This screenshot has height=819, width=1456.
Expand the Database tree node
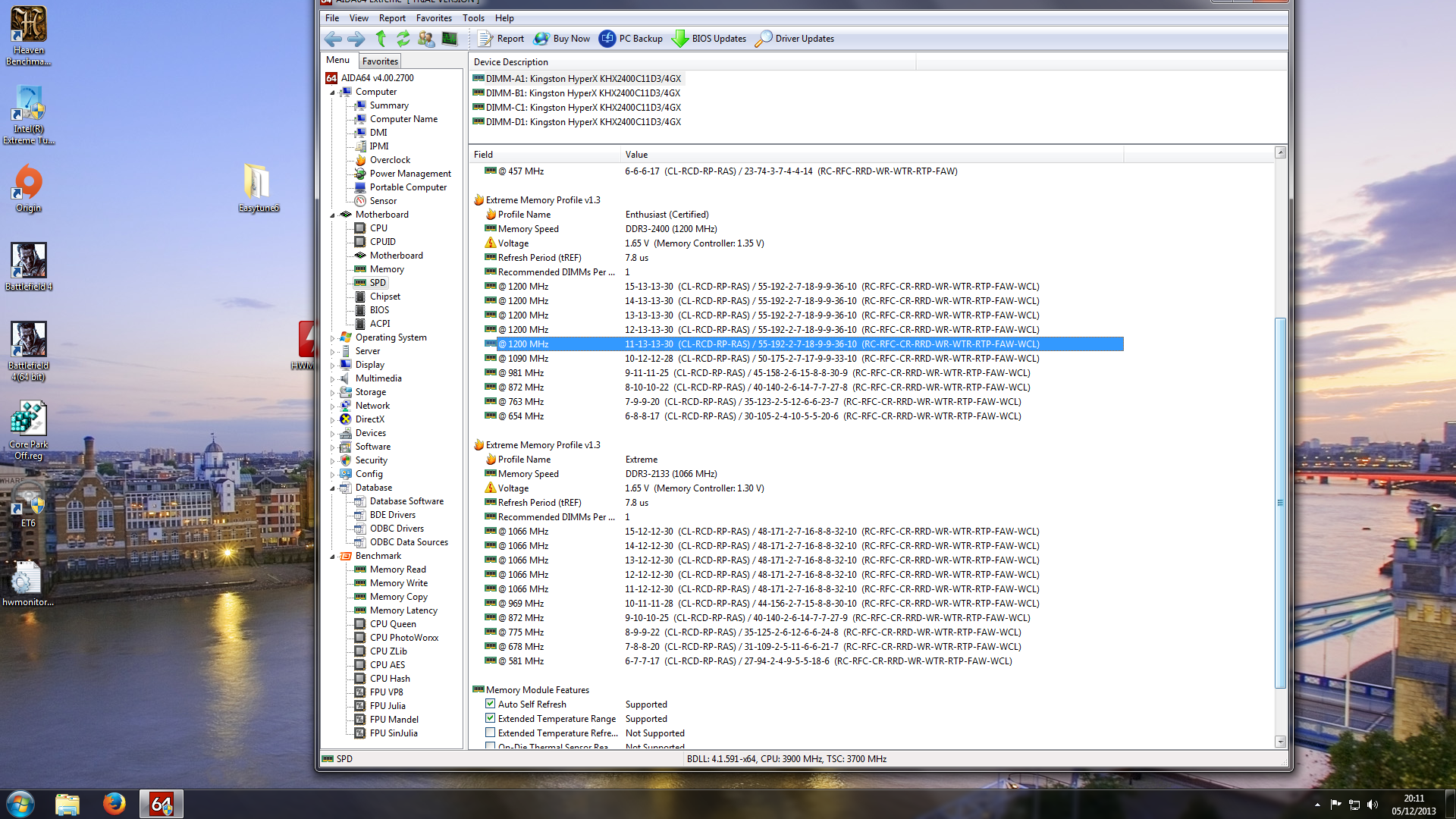(332, 487)
